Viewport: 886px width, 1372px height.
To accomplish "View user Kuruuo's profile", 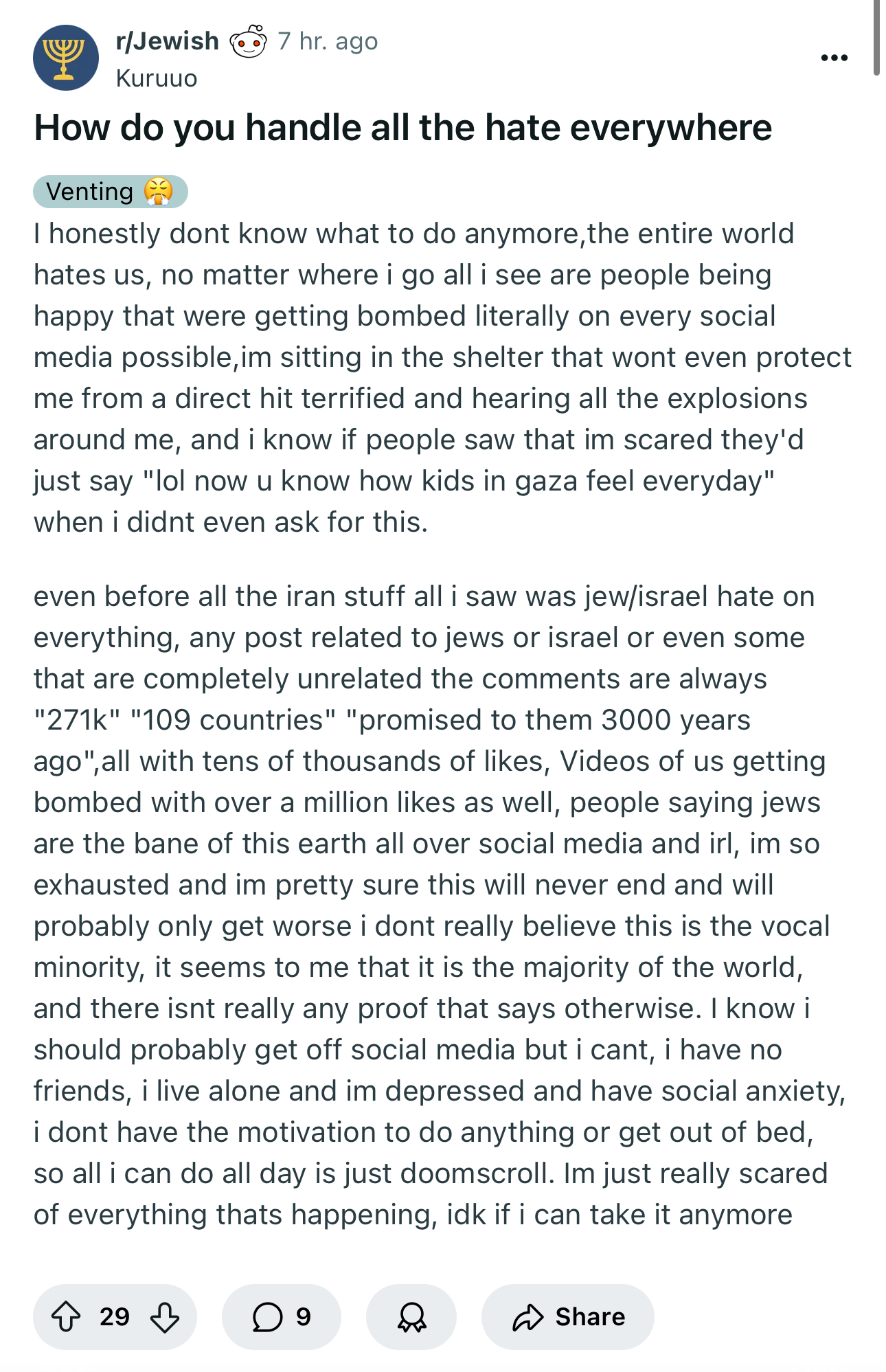I will coord(157,78).
